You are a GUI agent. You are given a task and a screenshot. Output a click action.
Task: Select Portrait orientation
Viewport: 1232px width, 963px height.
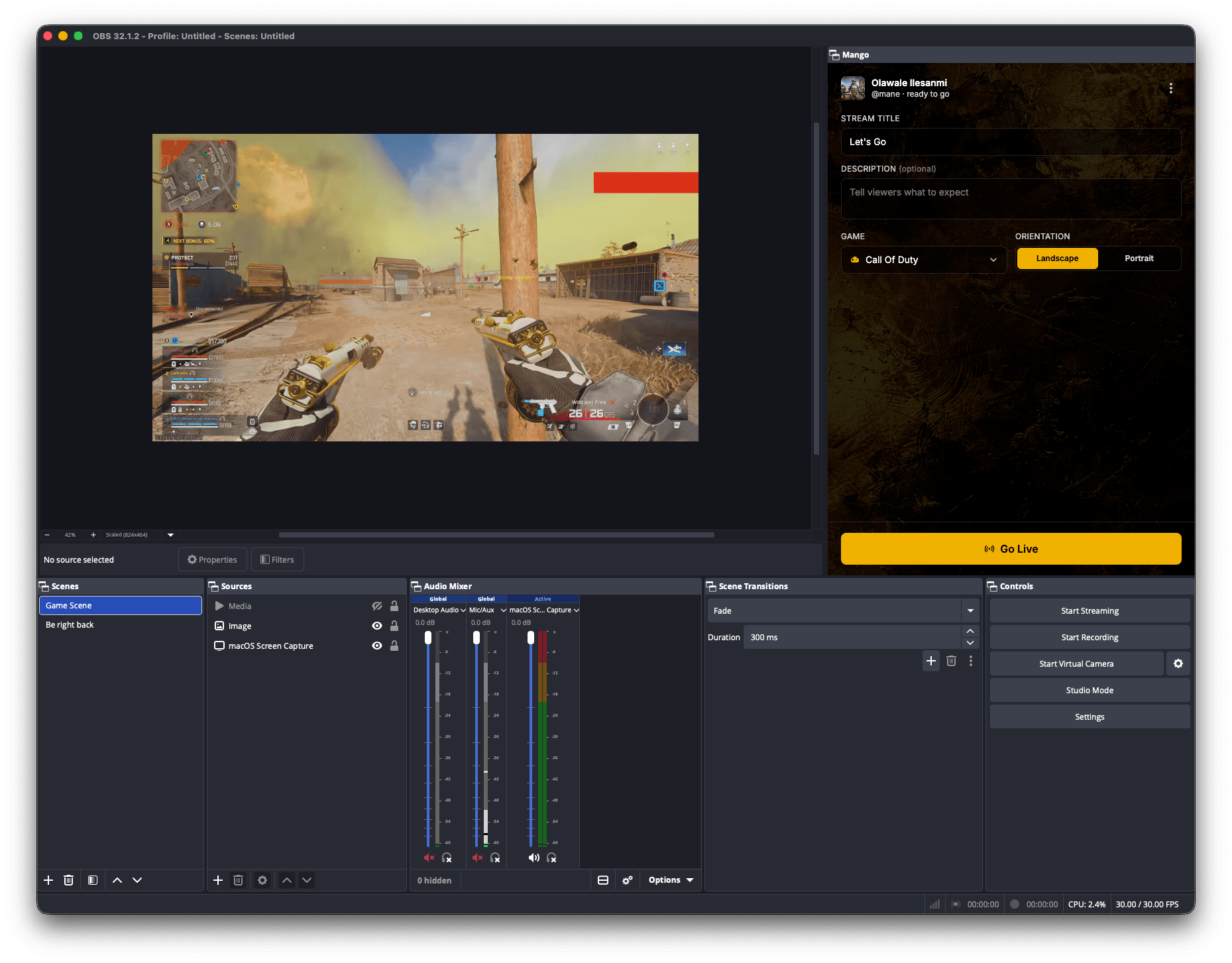1139,258
